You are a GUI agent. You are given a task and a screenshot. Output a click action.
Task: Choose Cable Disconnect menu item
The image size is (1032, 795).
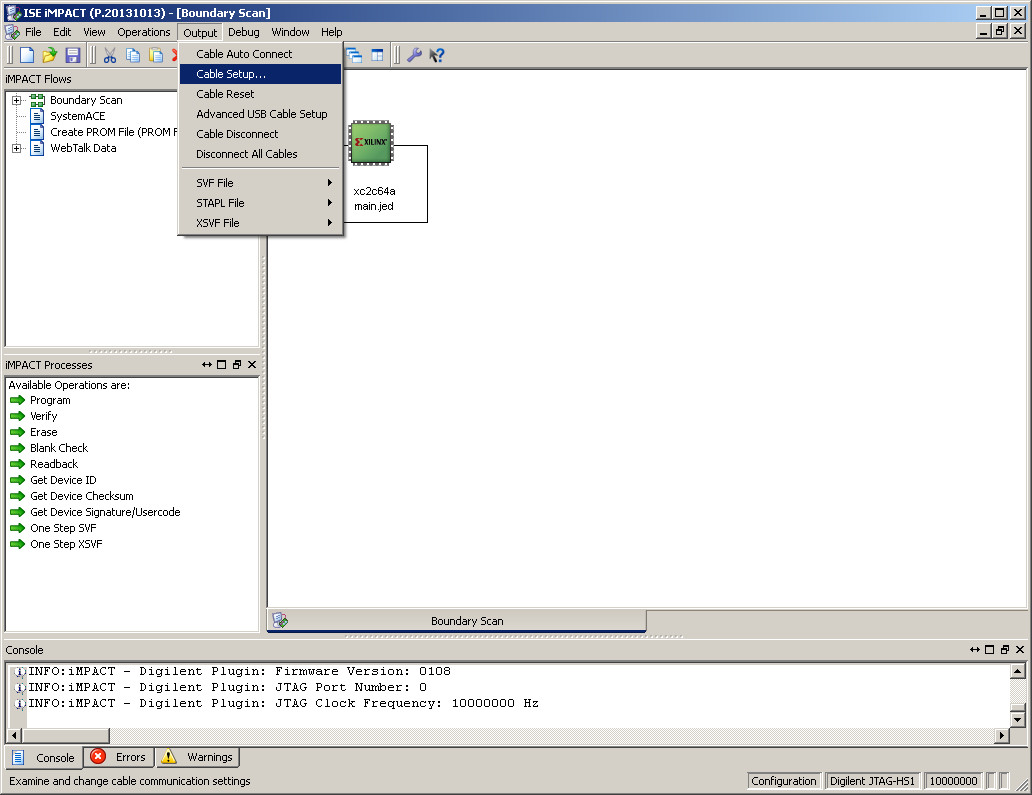click(261, 134)
